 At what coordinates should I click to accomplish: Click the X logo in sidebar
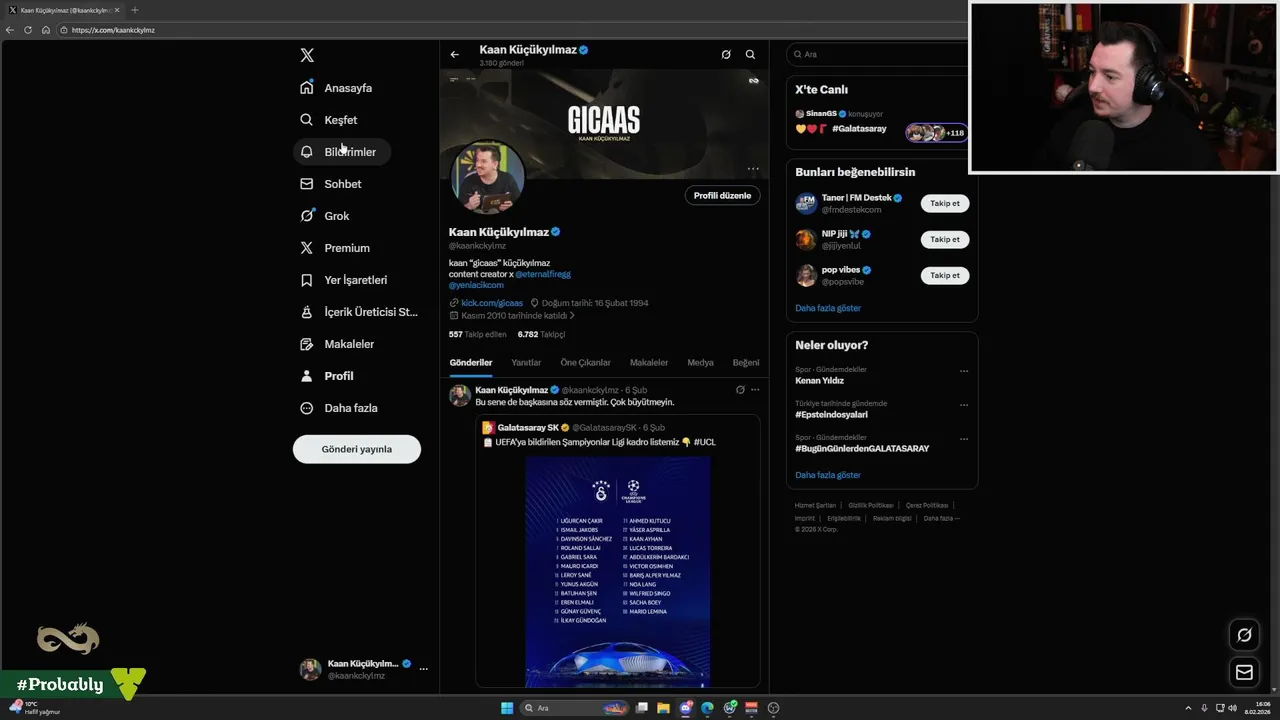[x=307, y=55]
